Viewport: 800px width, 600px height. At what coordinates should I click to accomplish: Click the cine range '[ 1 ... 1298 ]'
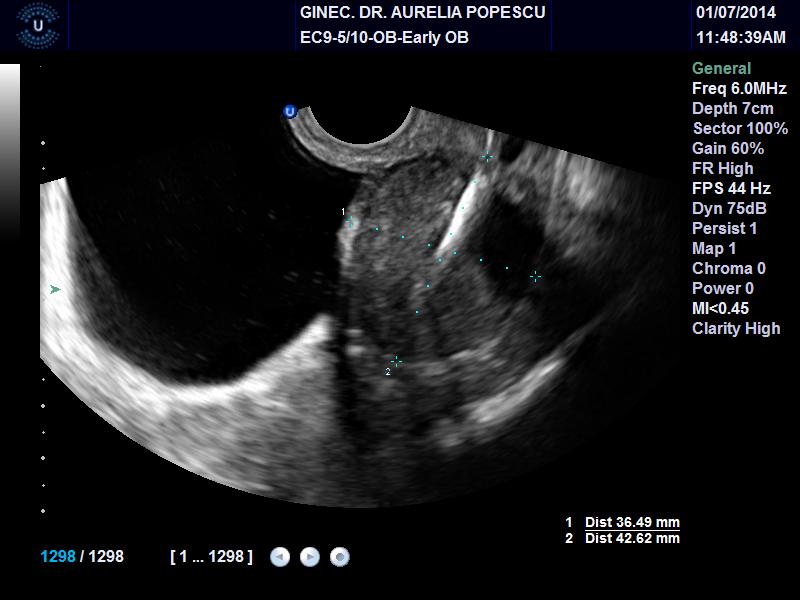pos(211,556)
